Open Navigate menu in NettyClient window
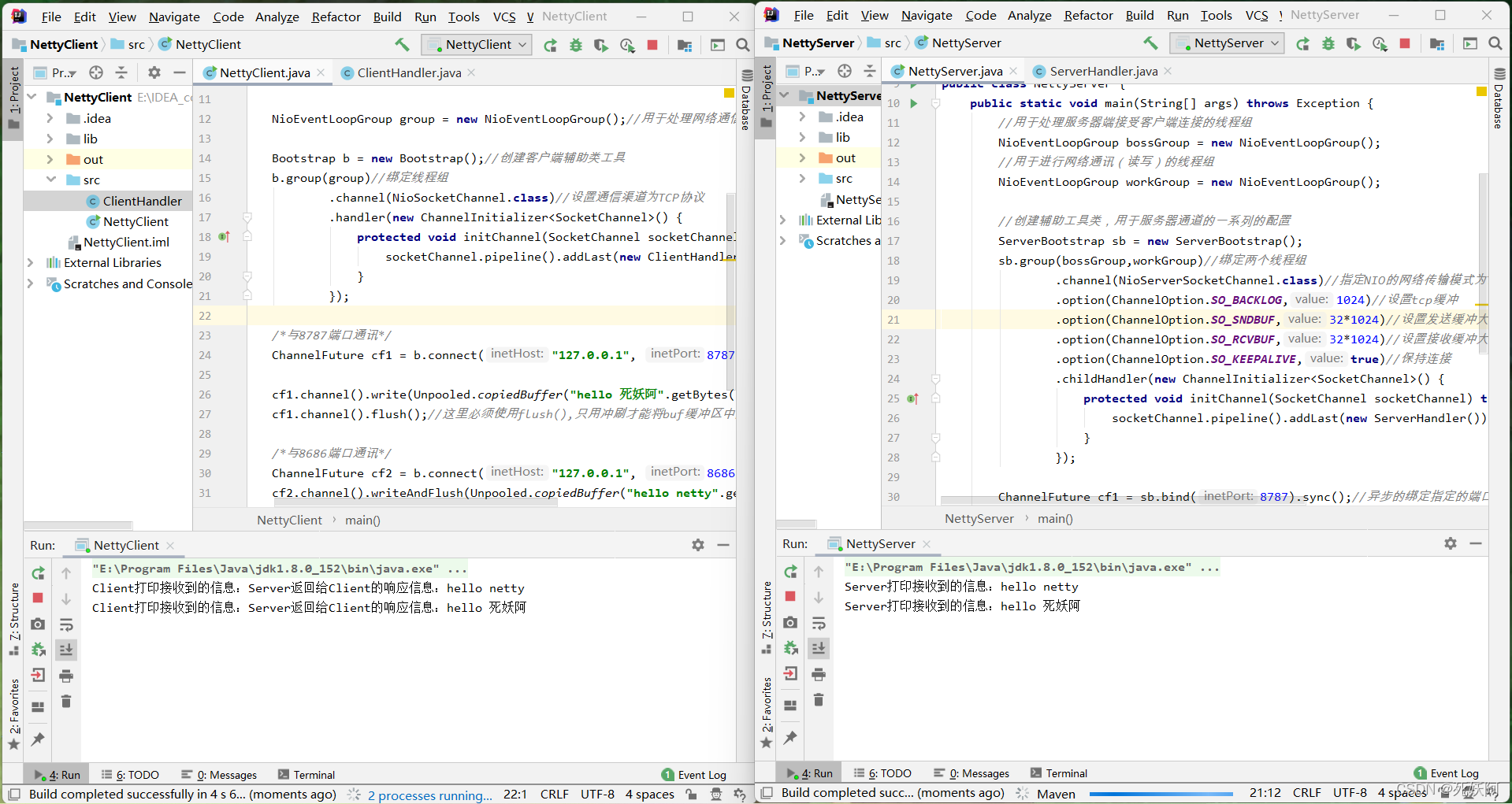The width and height of the screenshot is (1512, 804). (174, 17)
